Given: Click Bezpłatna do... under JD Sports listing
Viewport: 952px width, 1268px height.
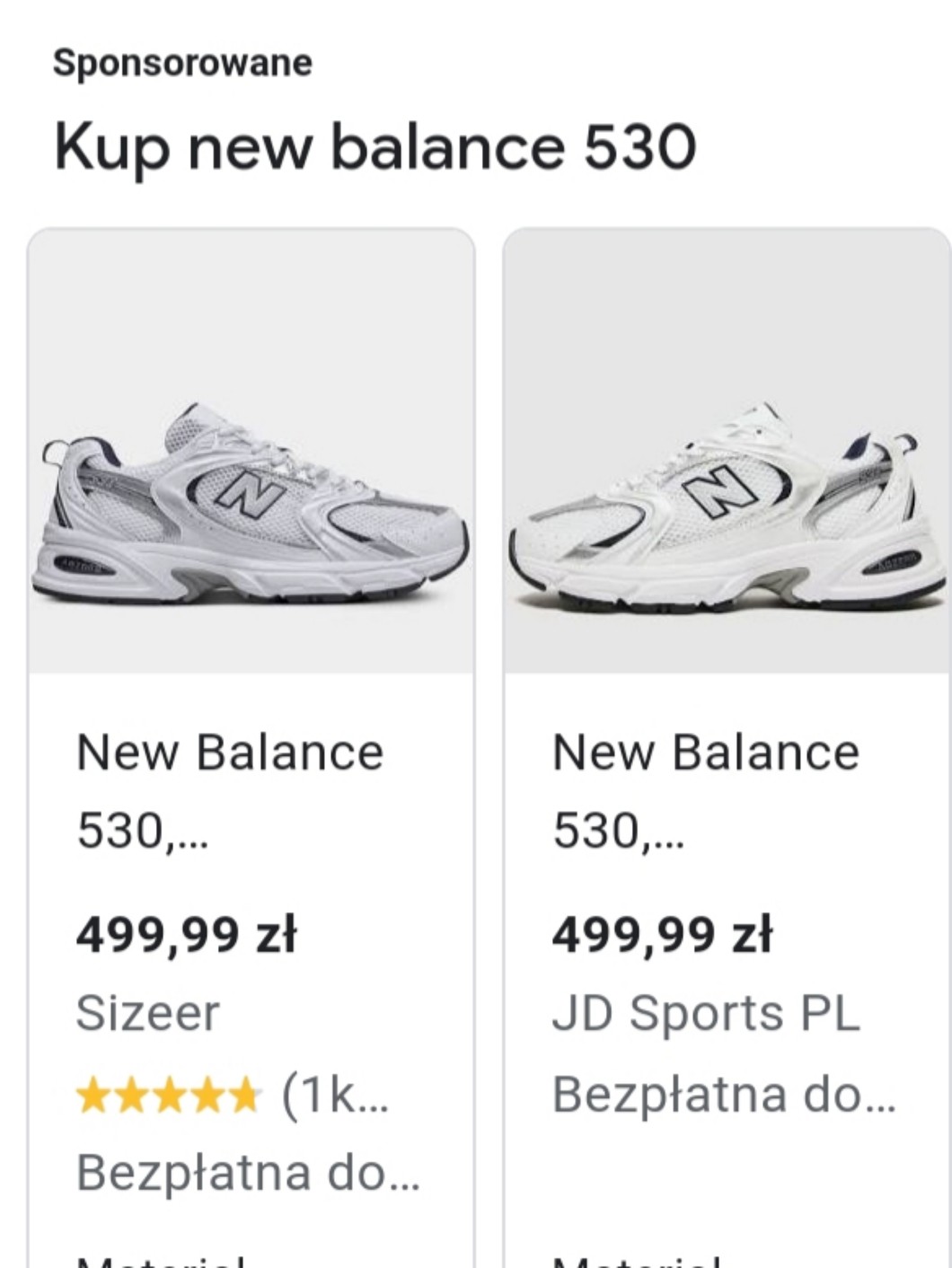Looking at the screenshot, I should click(724, 1095).
